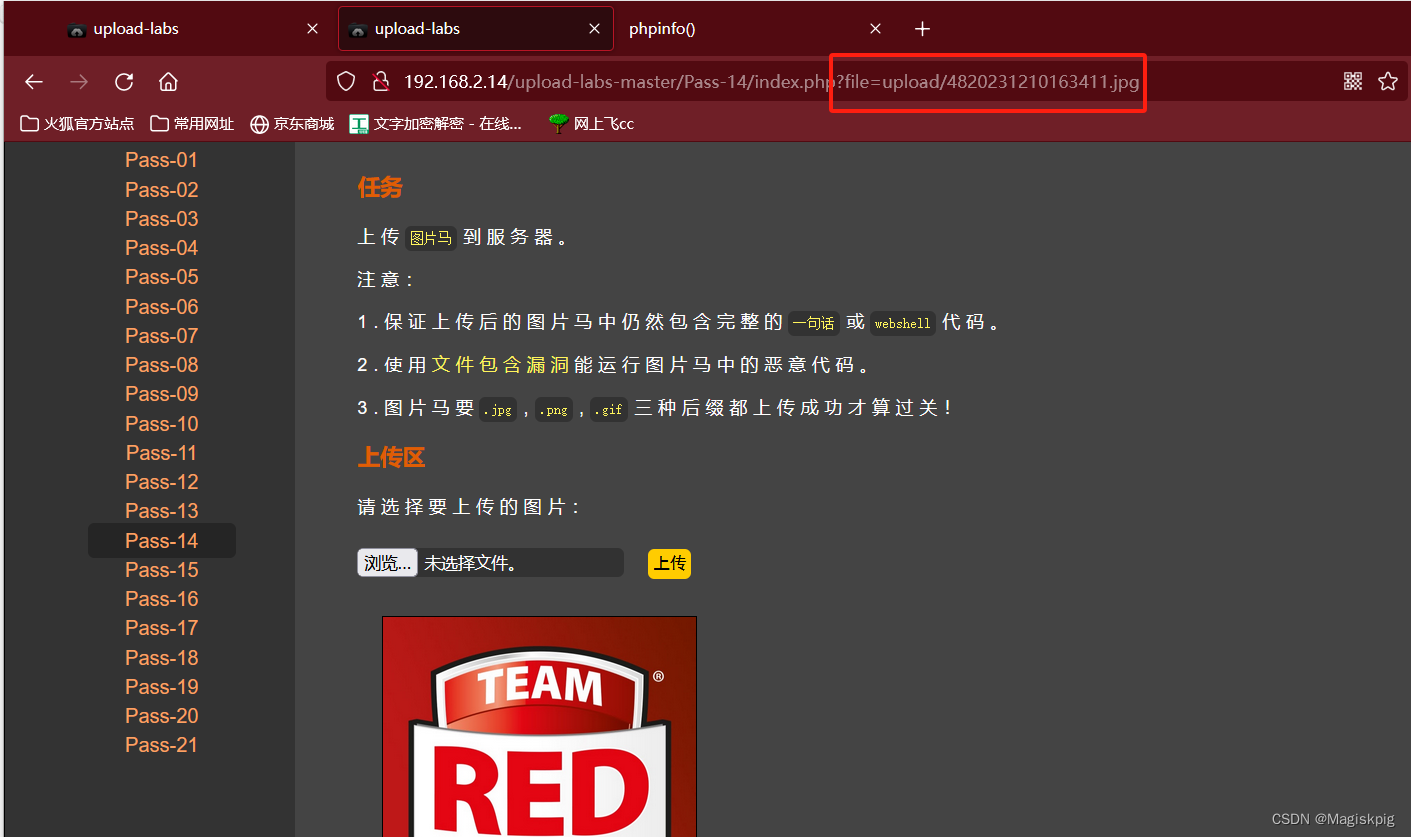The image size is (1411, 837).
Task: Click the 文字加密解密 green bookmark icon
Action: 358,123
